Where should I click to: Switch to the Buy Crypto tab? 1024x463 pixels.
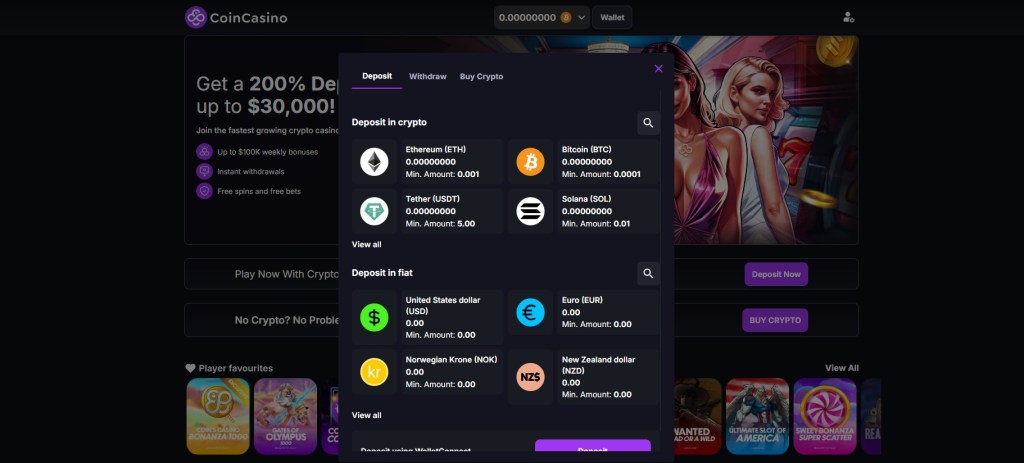click(x=481, y=76)
